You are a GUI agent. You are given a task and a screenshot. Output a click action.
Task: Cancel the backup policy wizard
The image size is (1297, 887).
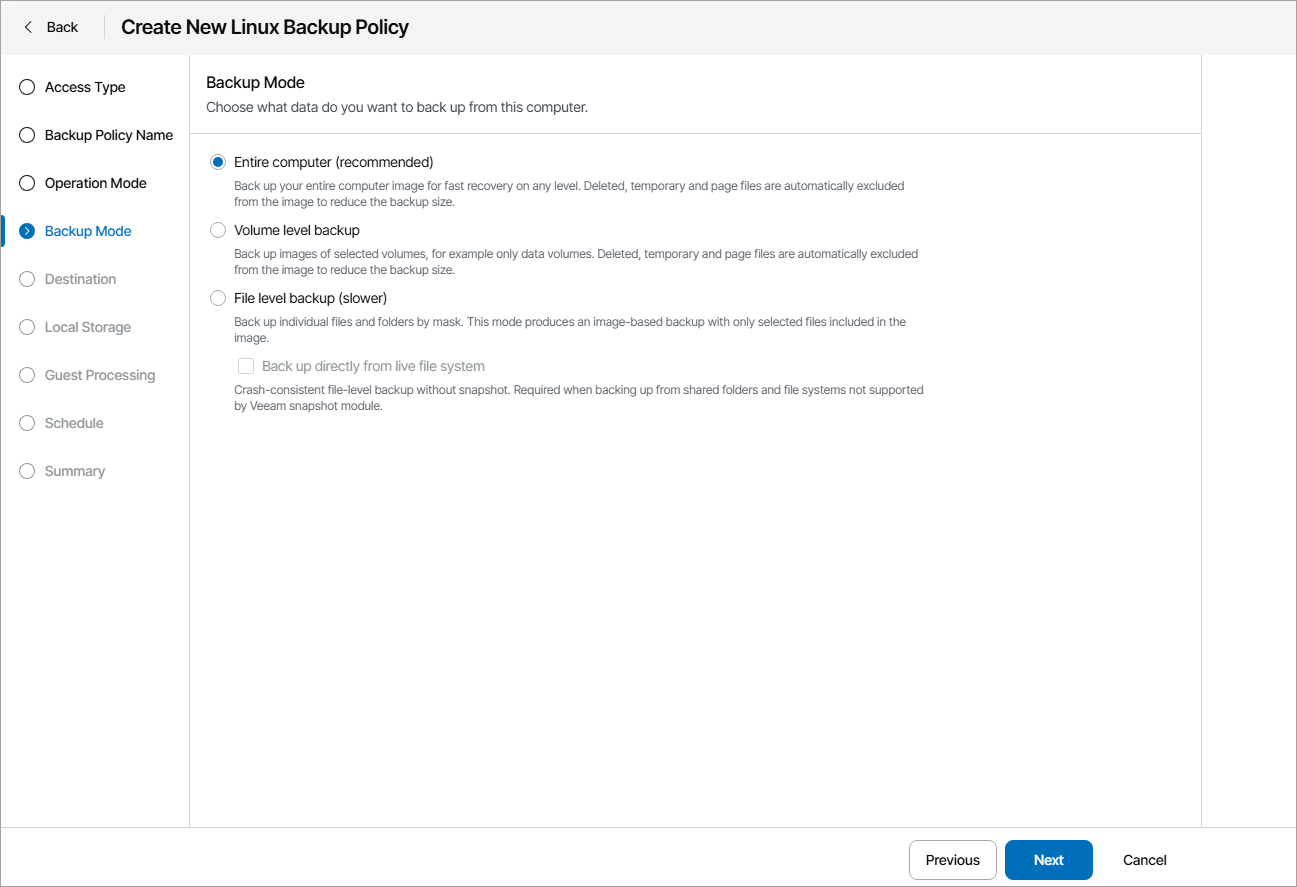coord(1144,860)
